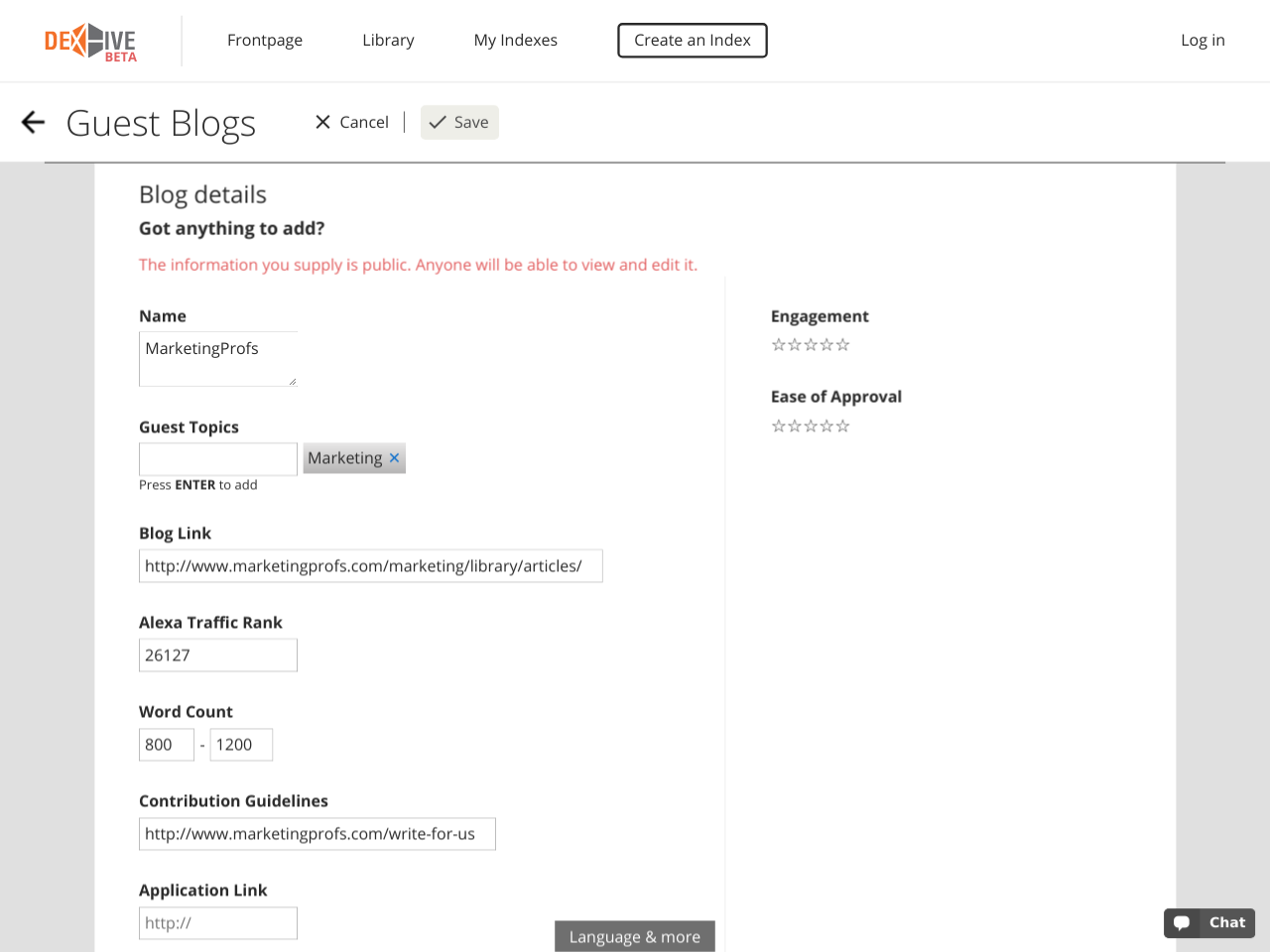The height and width of the screenshot is (952, 1270).
Task: Click the Log in link
Action: [1203, 41]
